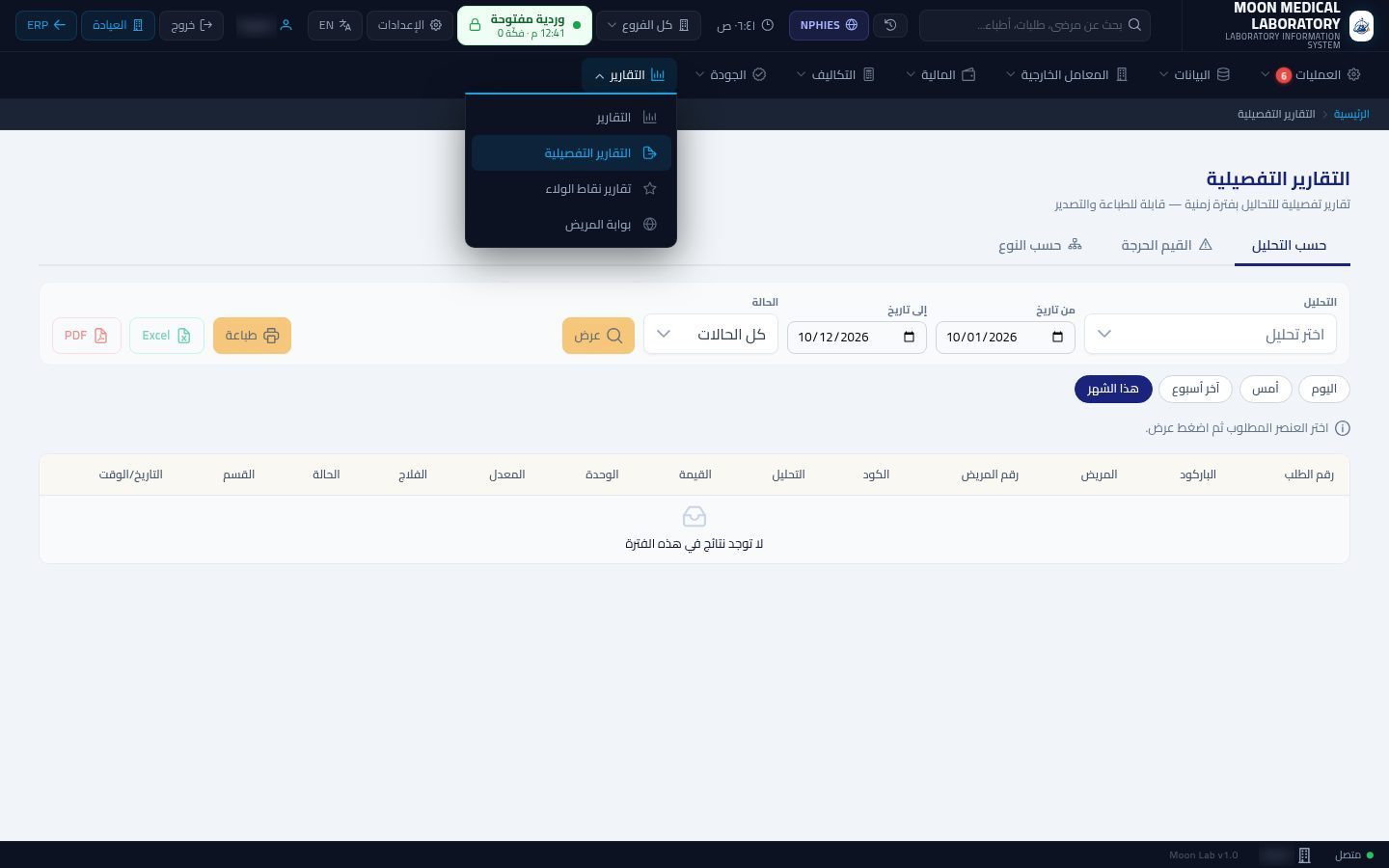Screen dimensions: 1389x868
Task: Open the history icon next to NPHIES
Action: click(890, 25)
